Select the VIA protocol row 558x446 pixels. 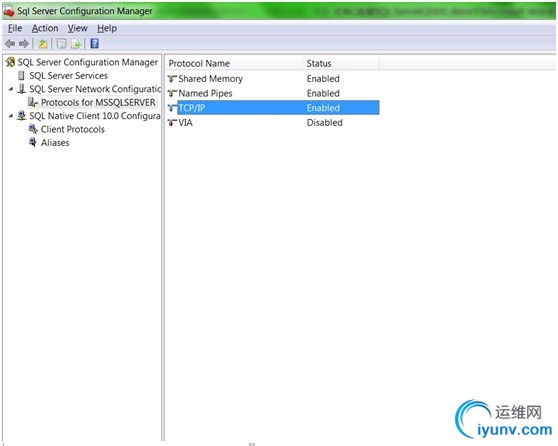[x=273, y=122]
